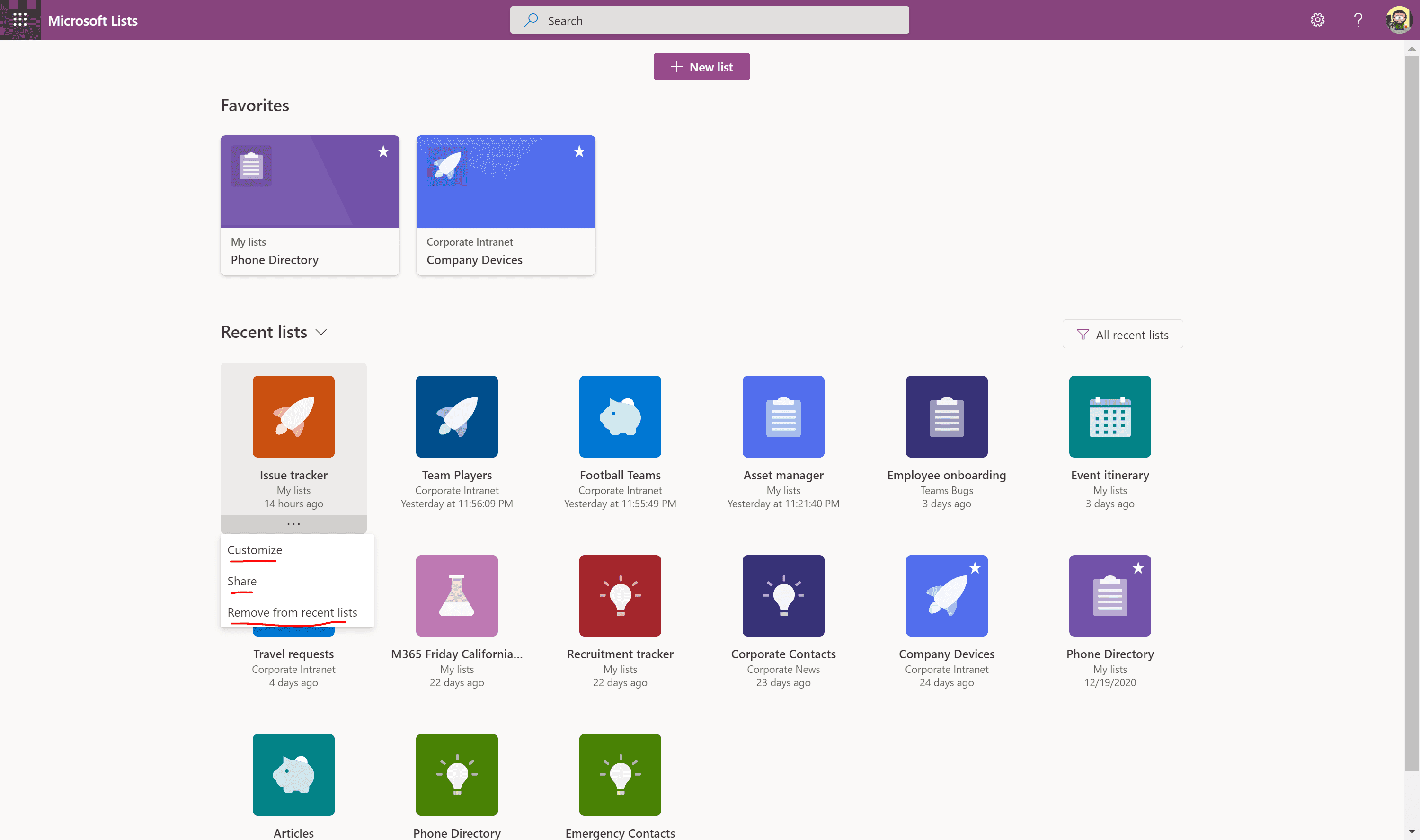Expand the Recent lists chevron

[x=321, y=332]
